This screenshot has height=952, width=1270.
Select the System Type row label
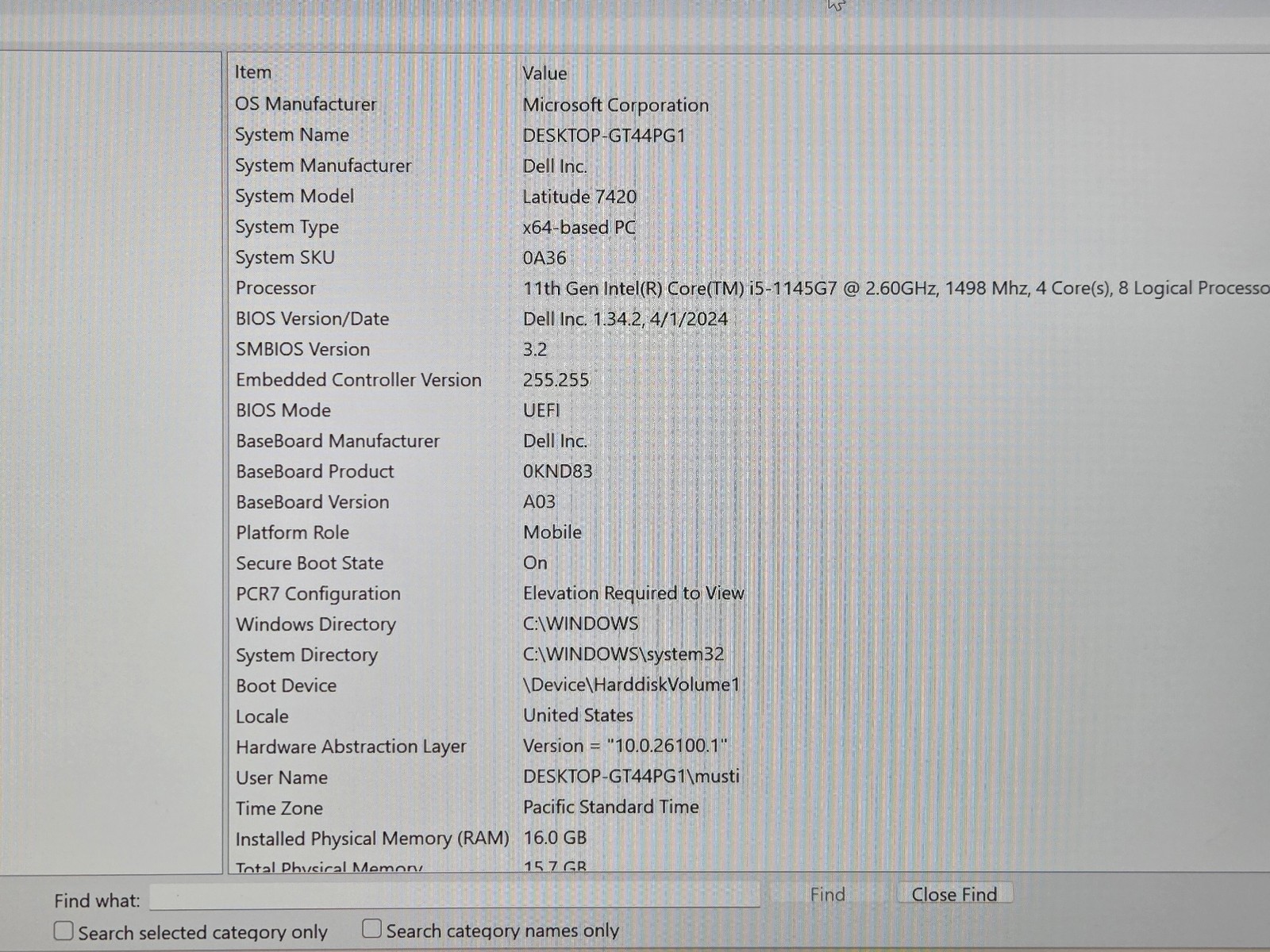(287, 227)
